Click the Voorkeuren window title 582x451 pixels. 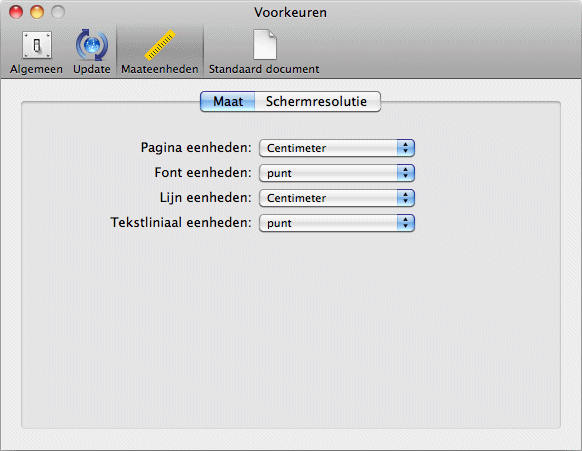(x=290, y=13)
